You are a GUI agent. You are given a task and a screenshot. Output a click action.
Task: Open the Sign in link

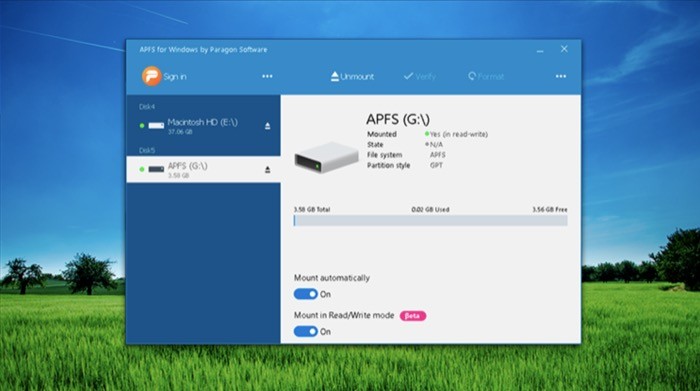click(x=175, y=77)
